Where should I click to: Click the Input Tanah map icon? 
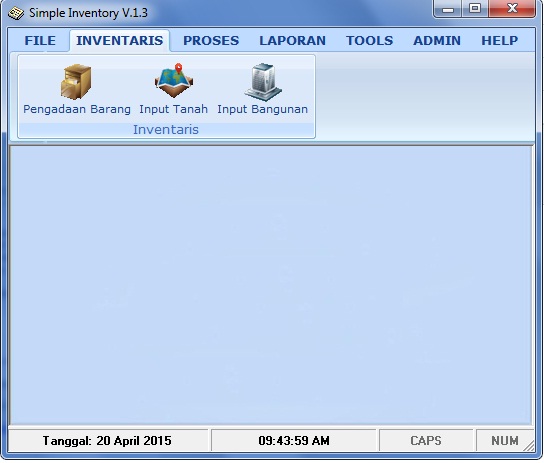[x=174, y=81]
